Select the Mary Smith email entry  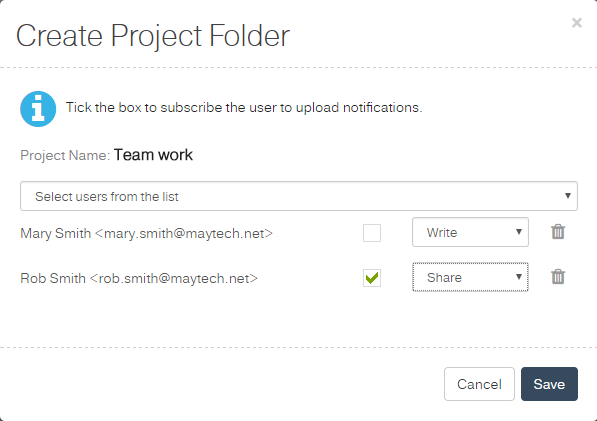pos(146,233)
